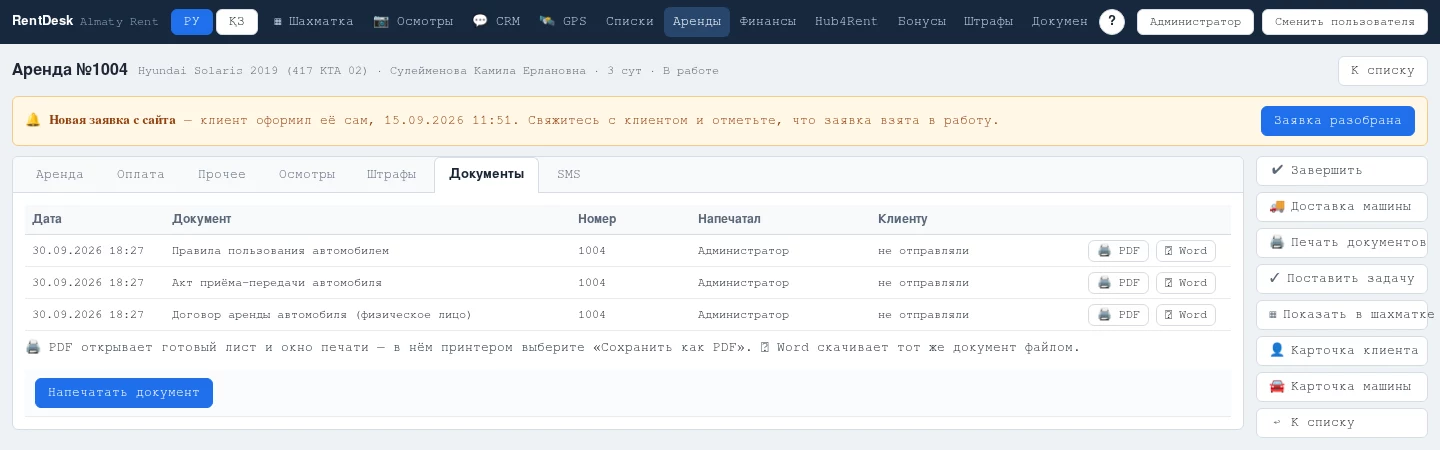Open PDF for Акт приёма-передачи автомобиля

coord(1118,283)
